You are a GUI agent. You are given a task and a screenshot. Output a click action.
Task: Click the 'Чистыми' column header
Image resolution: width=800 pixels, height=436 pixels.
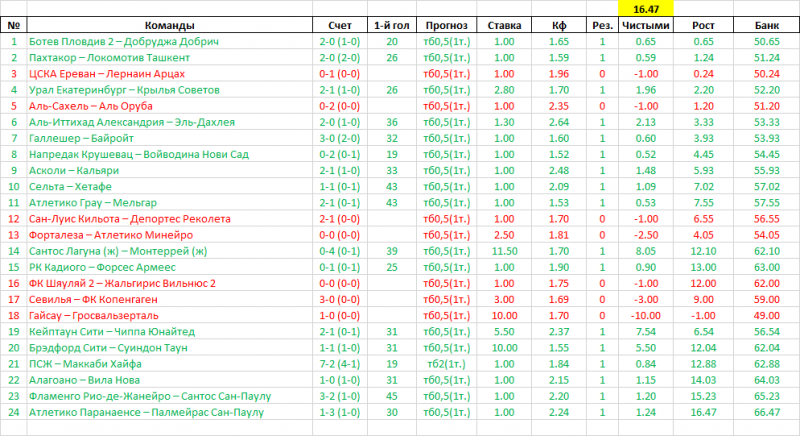645,25
